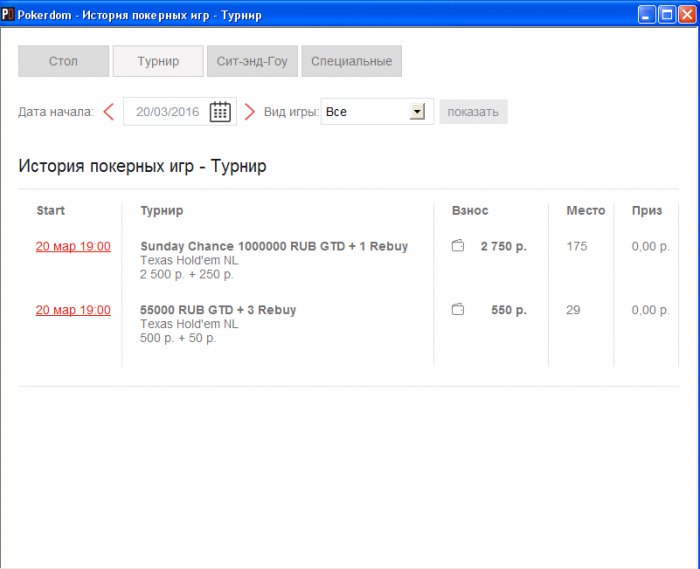
Task: Close the Pokerdom window
Action: coord(687,15)
